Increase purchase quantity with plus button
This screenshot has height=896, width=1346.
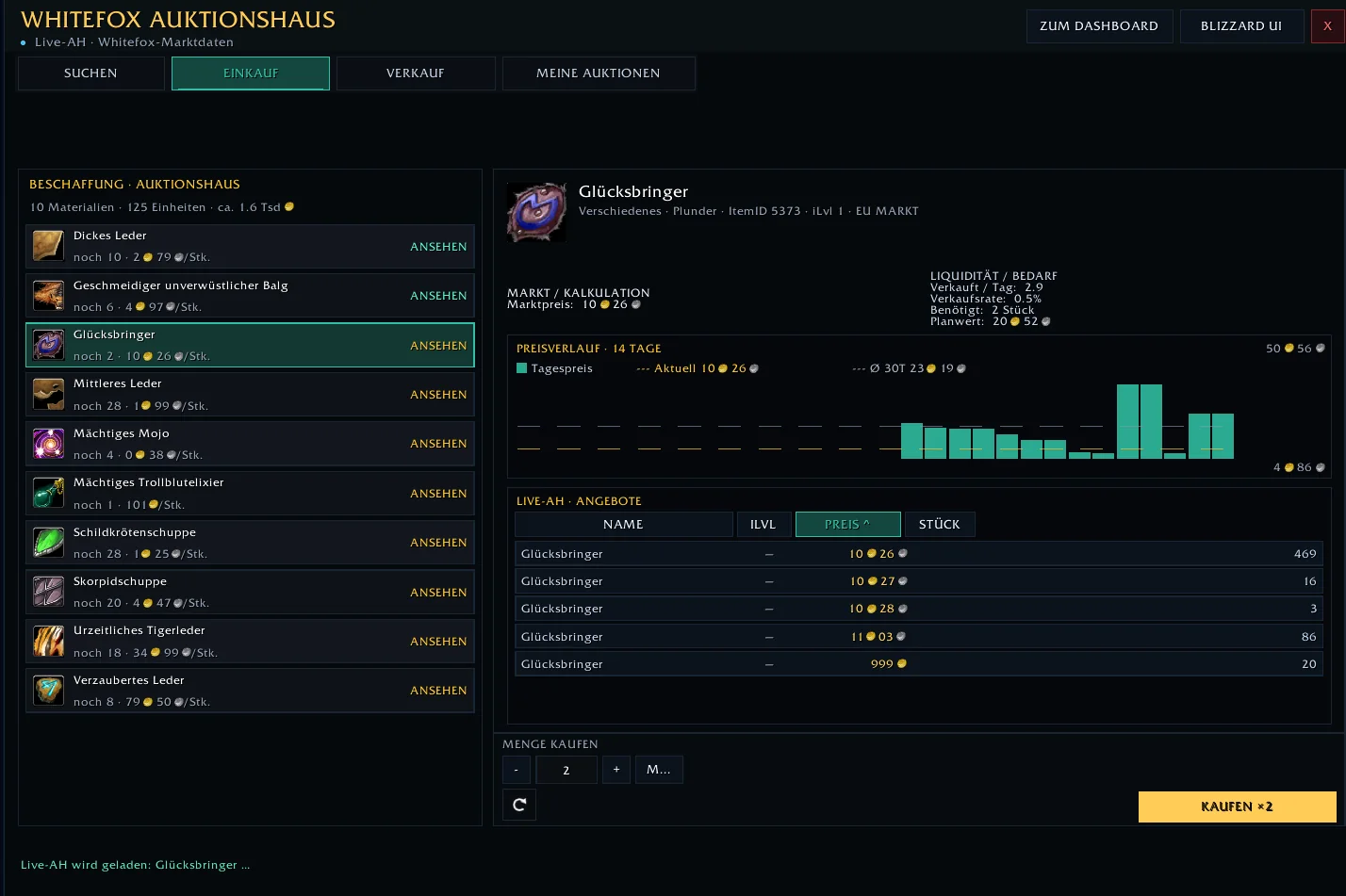pos(616,770)
